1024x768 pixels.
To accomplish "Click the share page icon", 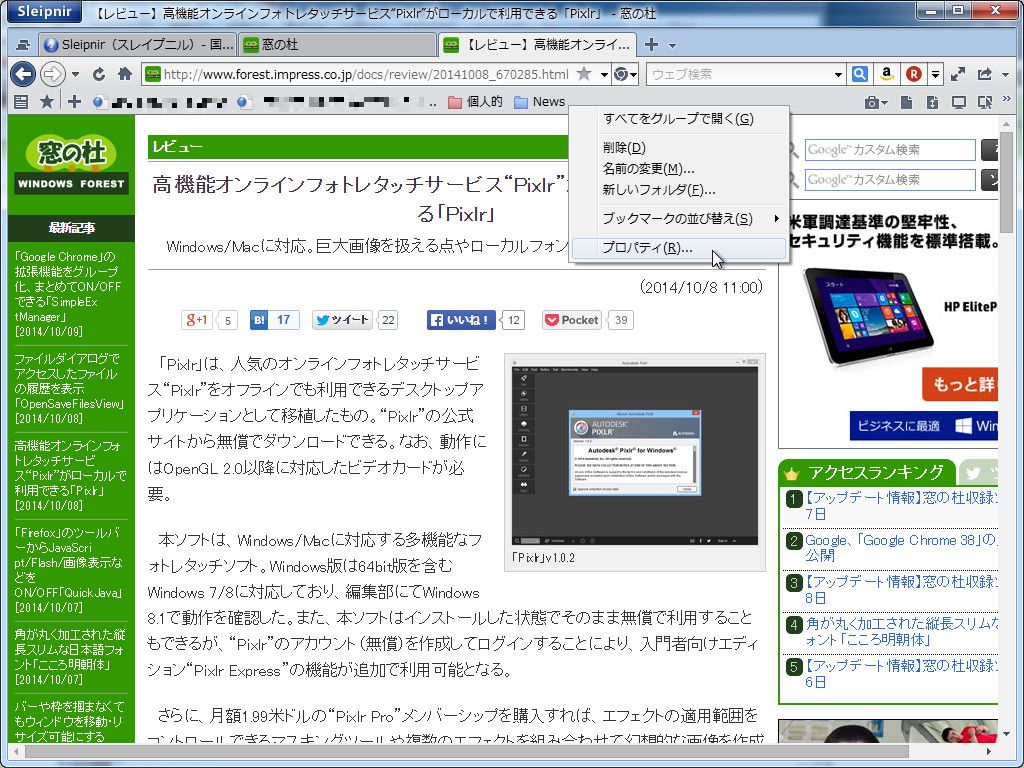I will 985,74.
